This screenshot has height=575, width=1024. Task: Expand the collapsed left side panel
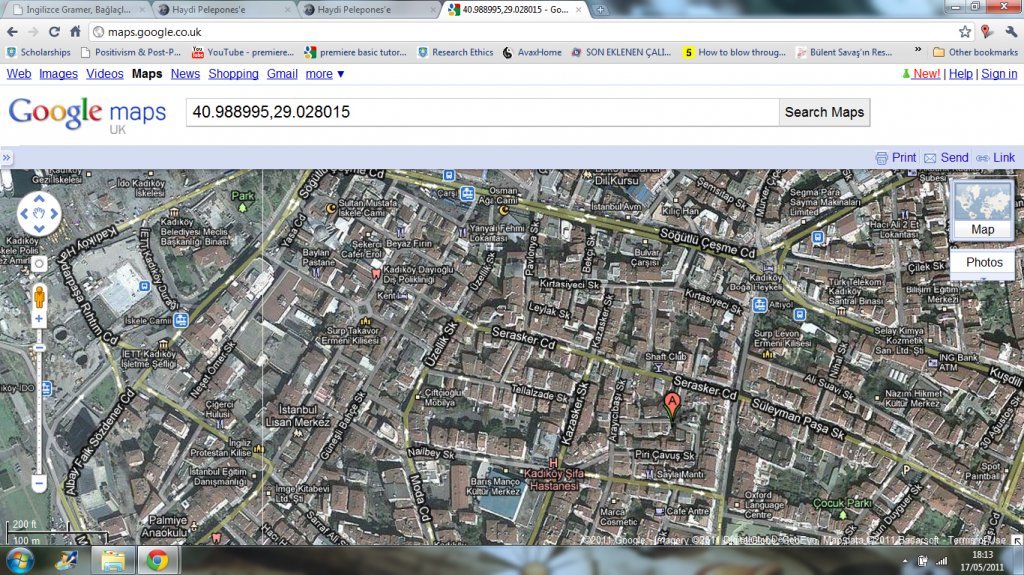click(x=7, y=157)
